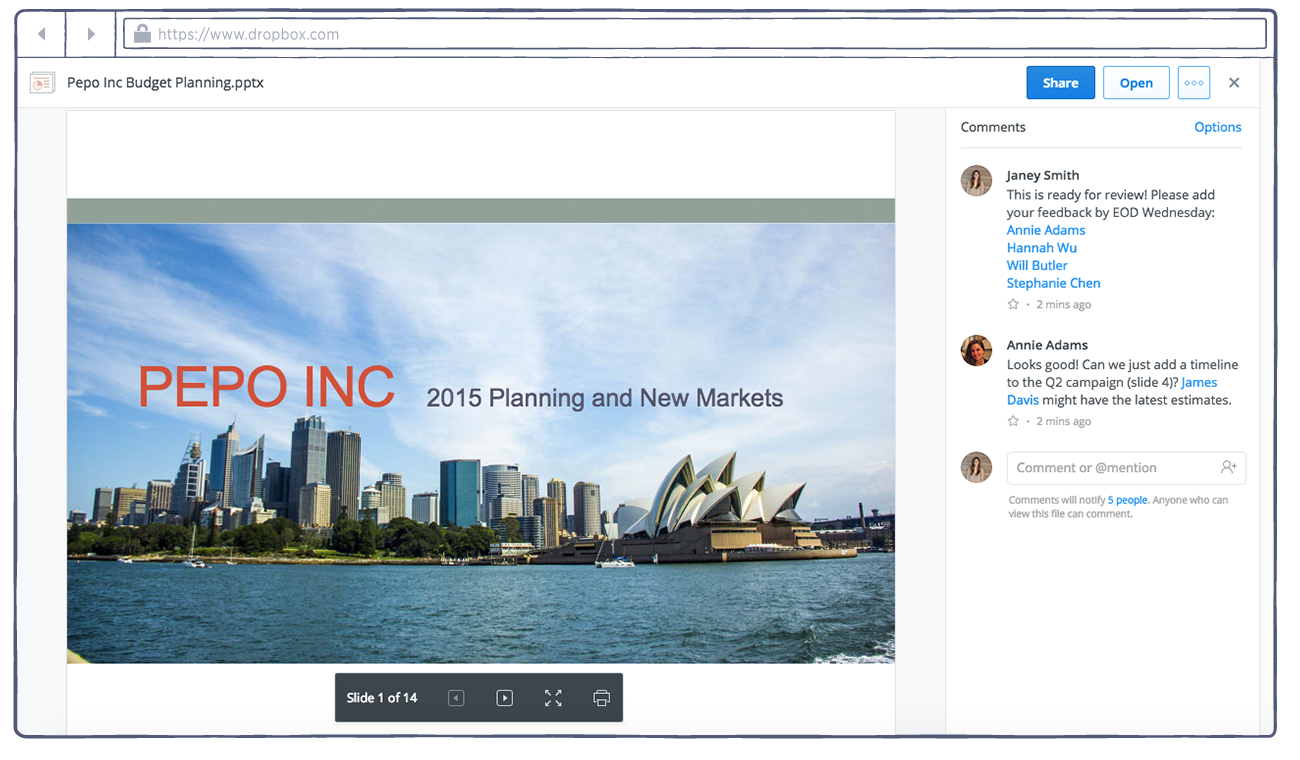Click the Annie Adams mention link
Image resolution: width=1300 pixels, height=760 pixels.
tap(1045, 230)
